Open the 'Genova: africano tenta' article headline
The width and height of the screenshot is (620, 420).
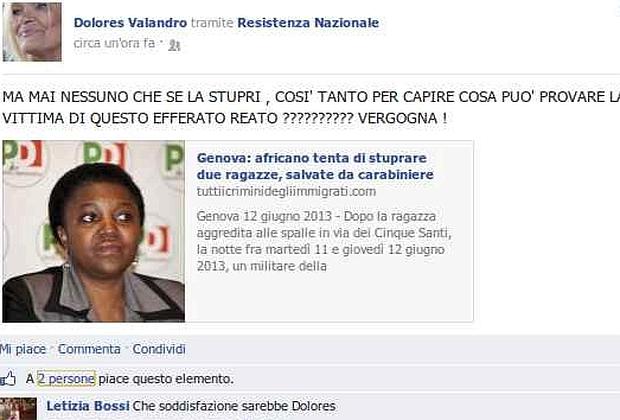tap(315, 166)
